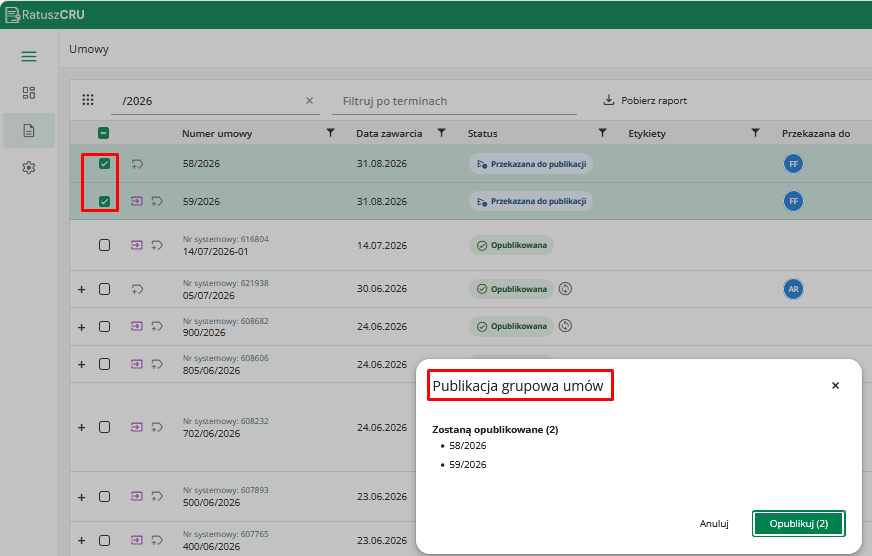Viewport: 872px width, 556px height.
Task: Click Anuluj in the publication dialog
Action: pyautogui.click(x=714, y=524)
